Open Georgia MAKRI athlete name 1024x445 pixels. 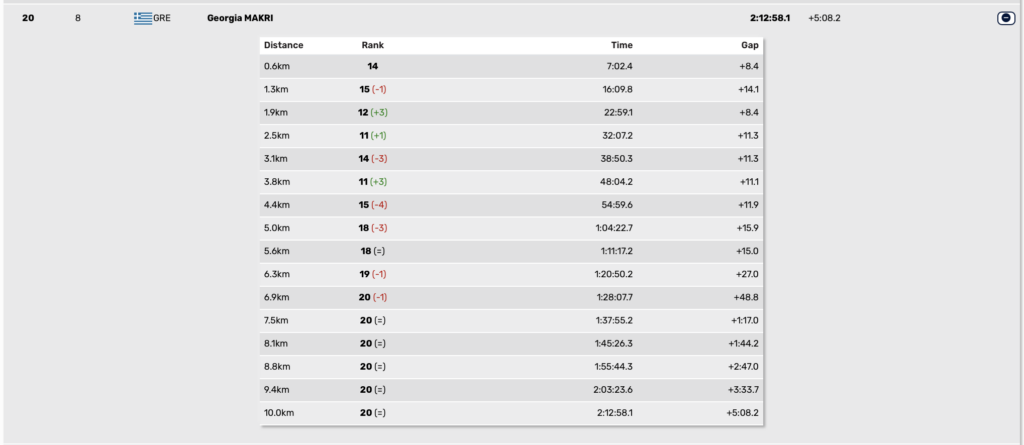tap(240, 18)
